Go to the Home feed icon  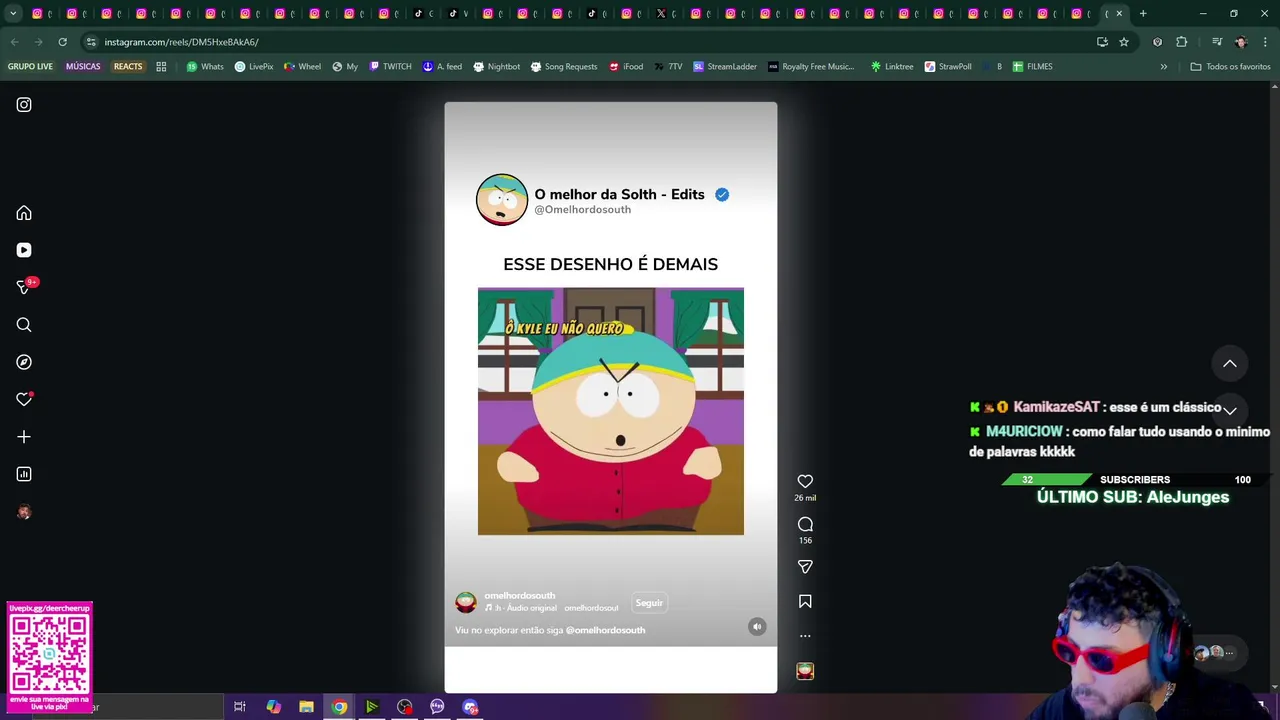24,213
